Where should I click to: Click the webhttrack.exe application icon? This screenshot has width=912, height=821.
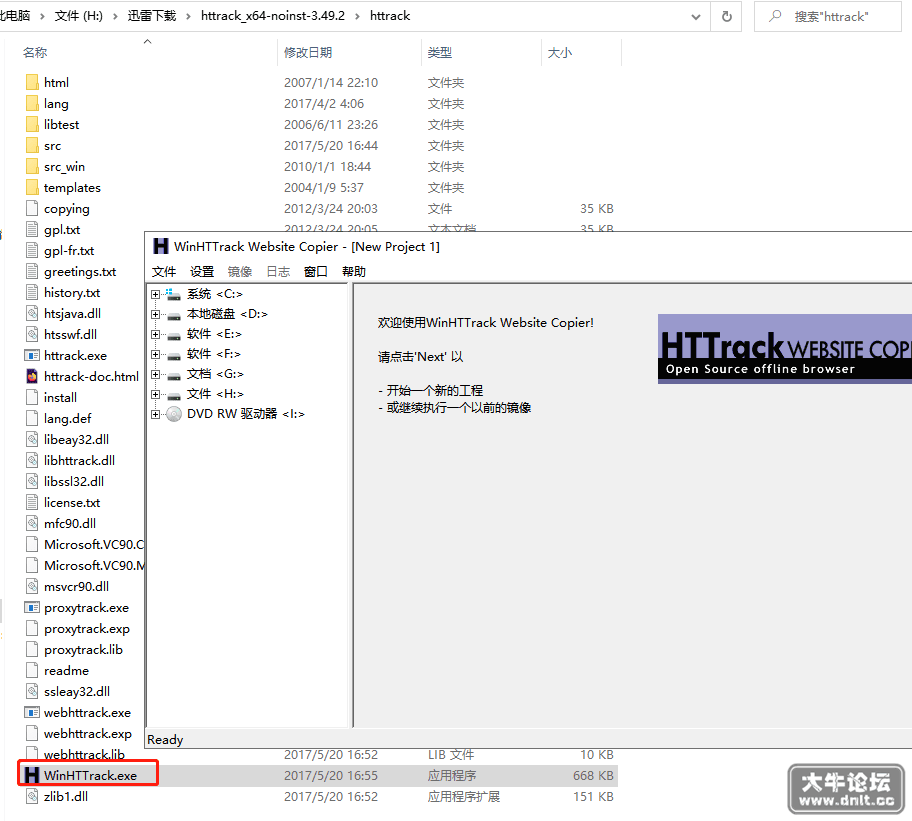[x=32, y=712]
